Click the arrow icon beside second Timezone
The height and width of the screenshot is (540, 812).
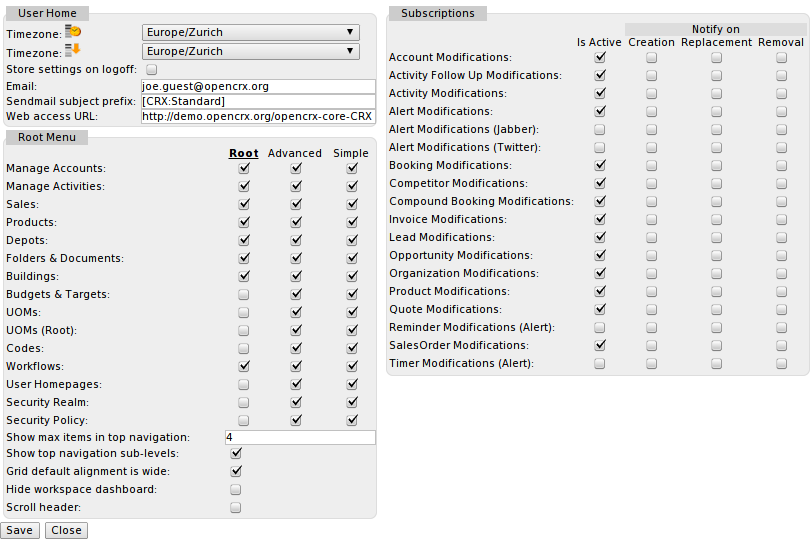coord(73,50)
